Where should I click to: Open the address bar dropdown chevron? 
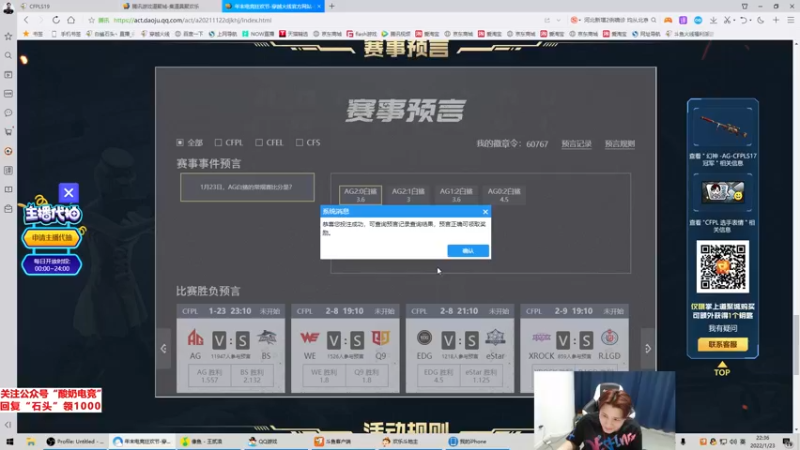tap(559, 20)
